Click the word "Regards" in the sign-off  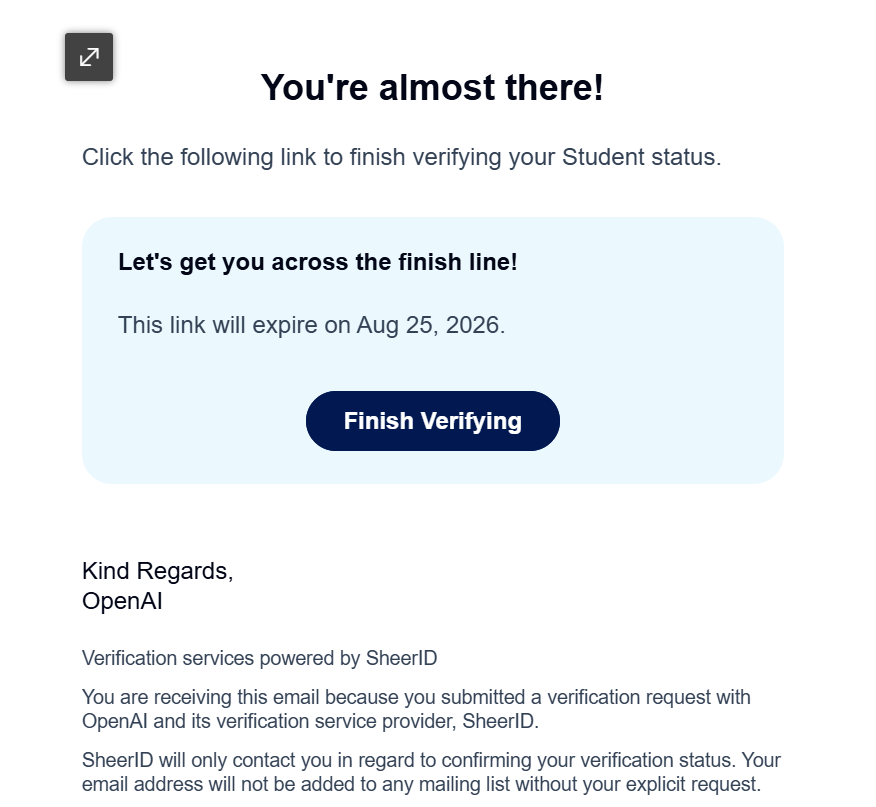(182, 571)
